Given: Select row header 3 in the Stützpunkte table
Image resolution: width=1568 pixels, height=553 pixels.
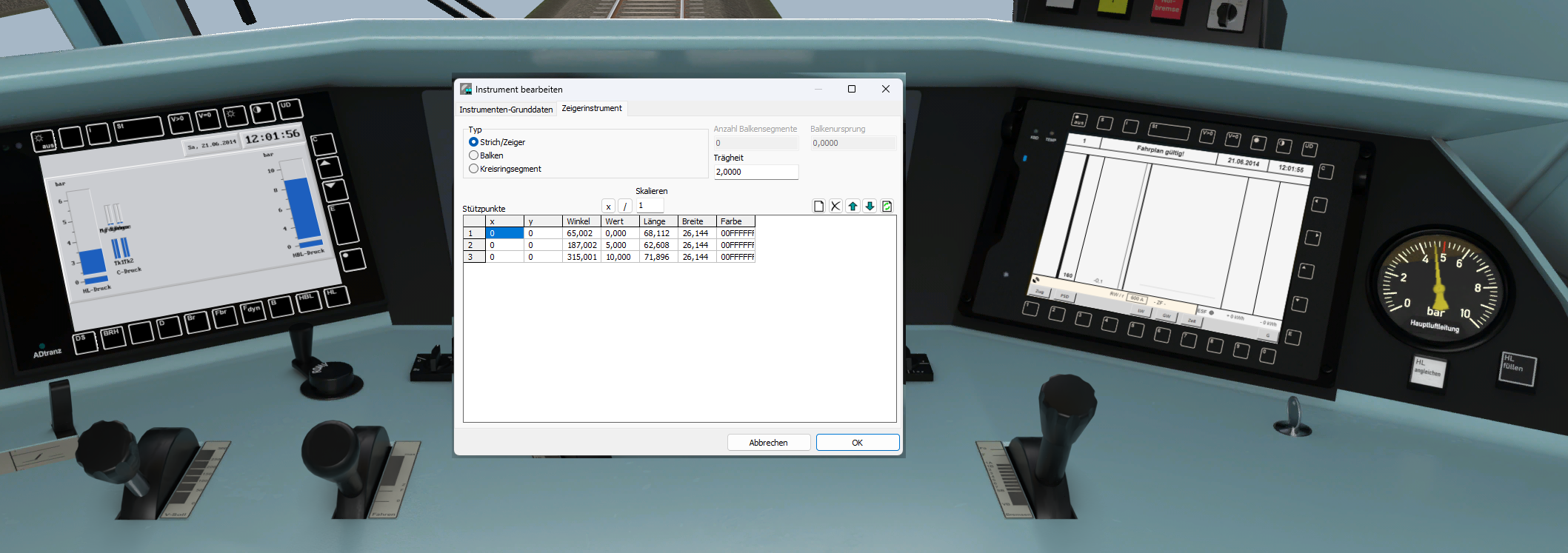Looking at the screenshot, I should point(474,257).
